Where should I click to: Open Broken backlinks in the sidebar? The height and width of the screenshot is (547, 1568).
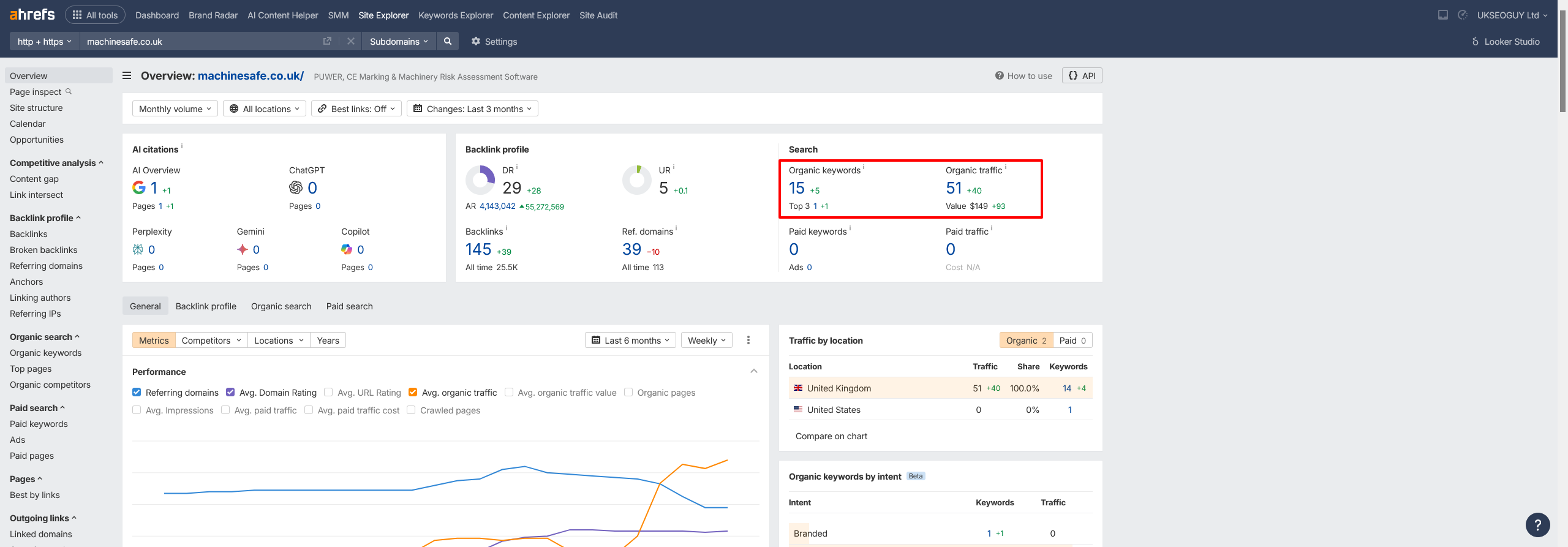(43, 249)
